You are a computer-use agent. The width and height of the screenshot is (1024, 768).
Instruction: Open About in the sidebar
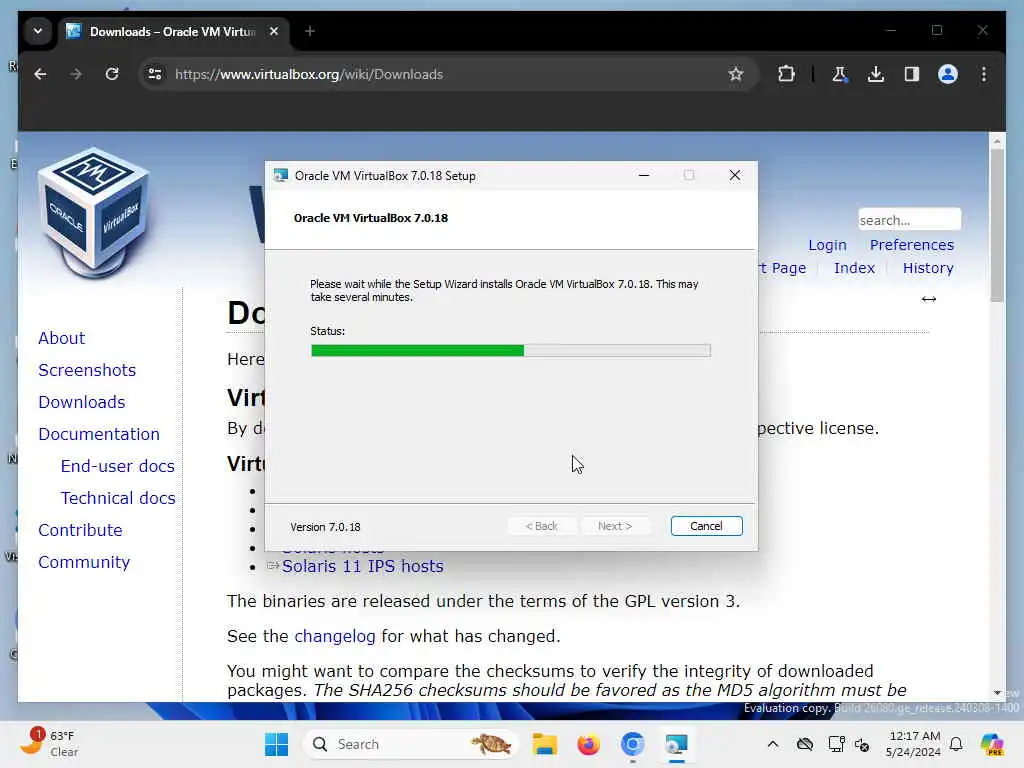coord(61,338)
